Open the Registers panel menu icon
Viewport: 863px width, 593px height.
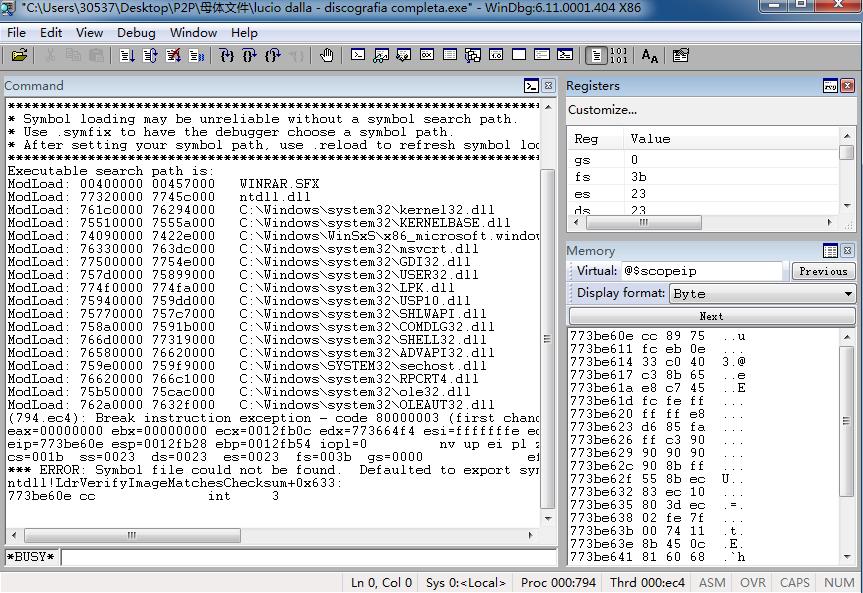(x=830, y=86)
